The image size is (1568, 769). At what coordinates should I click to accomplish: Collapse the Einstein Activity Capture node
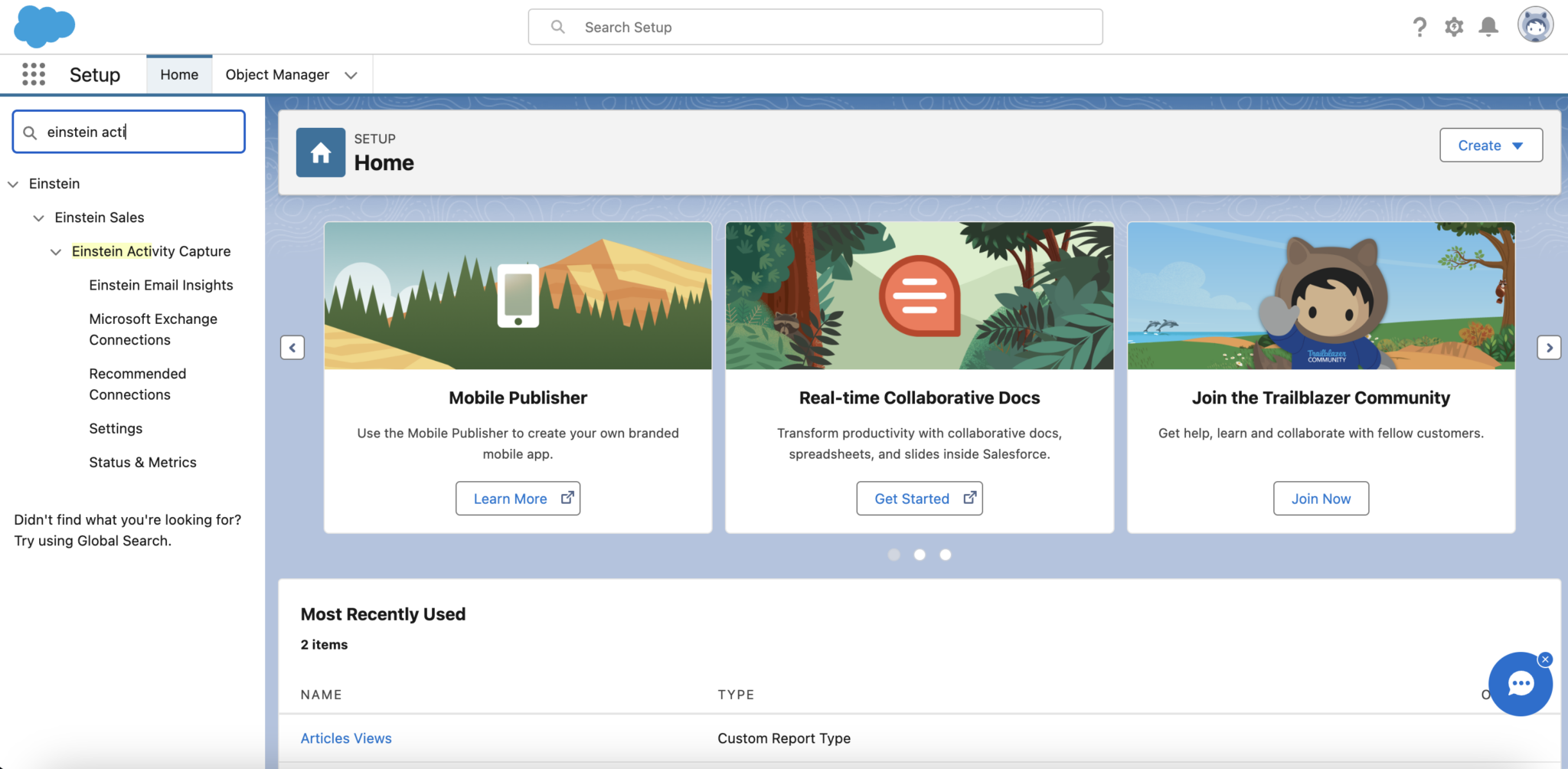[x=55, y=251]
